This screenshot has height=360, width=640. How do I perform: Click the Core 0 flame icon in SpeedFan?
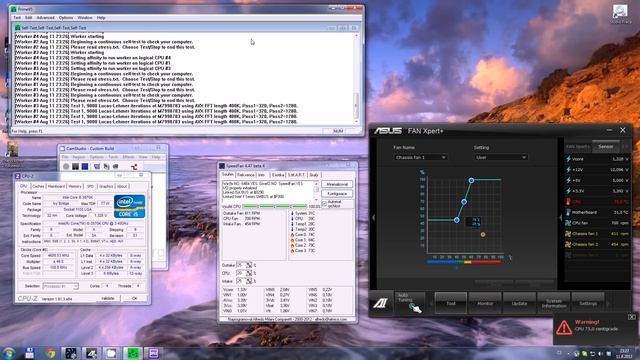point(292,235)
